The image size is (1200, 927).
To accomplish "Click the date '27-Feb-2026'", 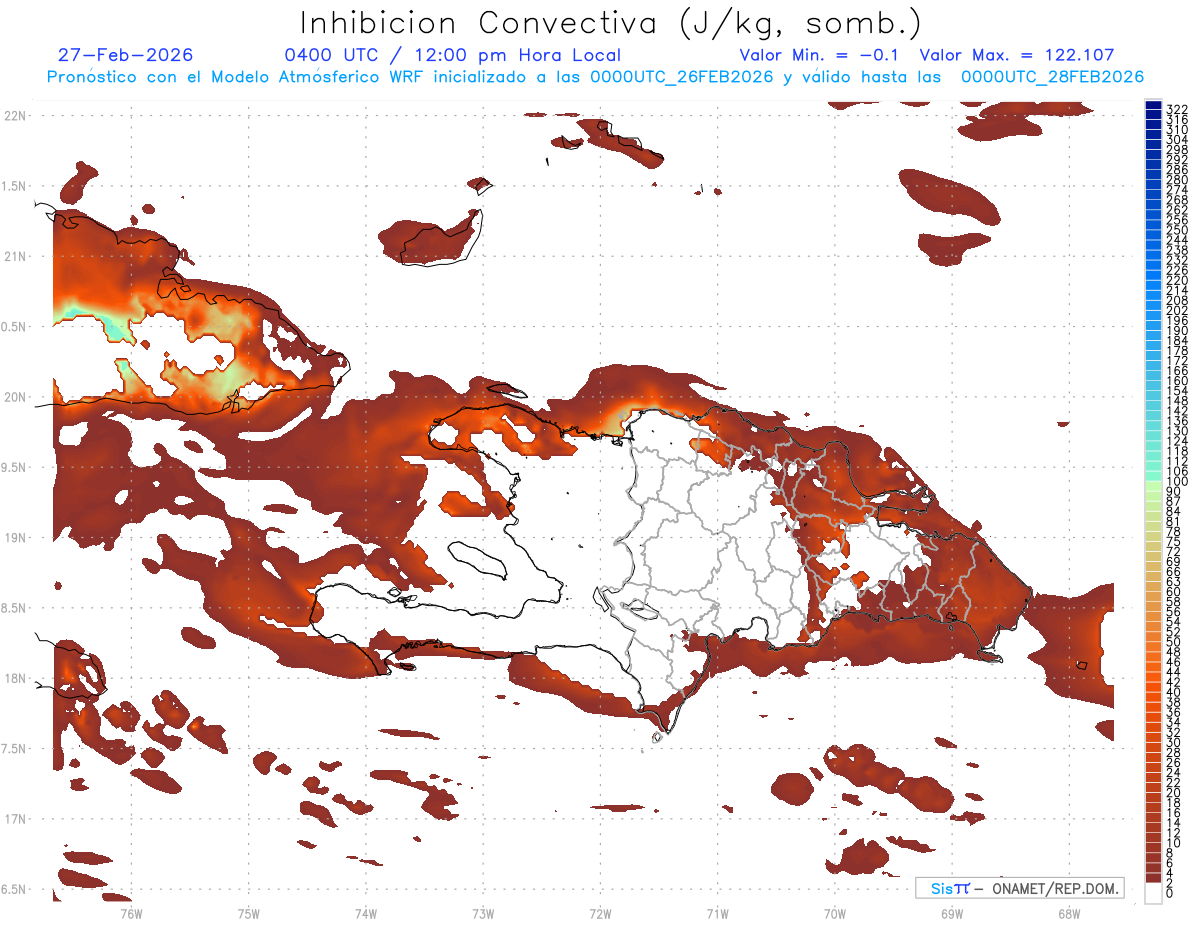I will point(126,55).
